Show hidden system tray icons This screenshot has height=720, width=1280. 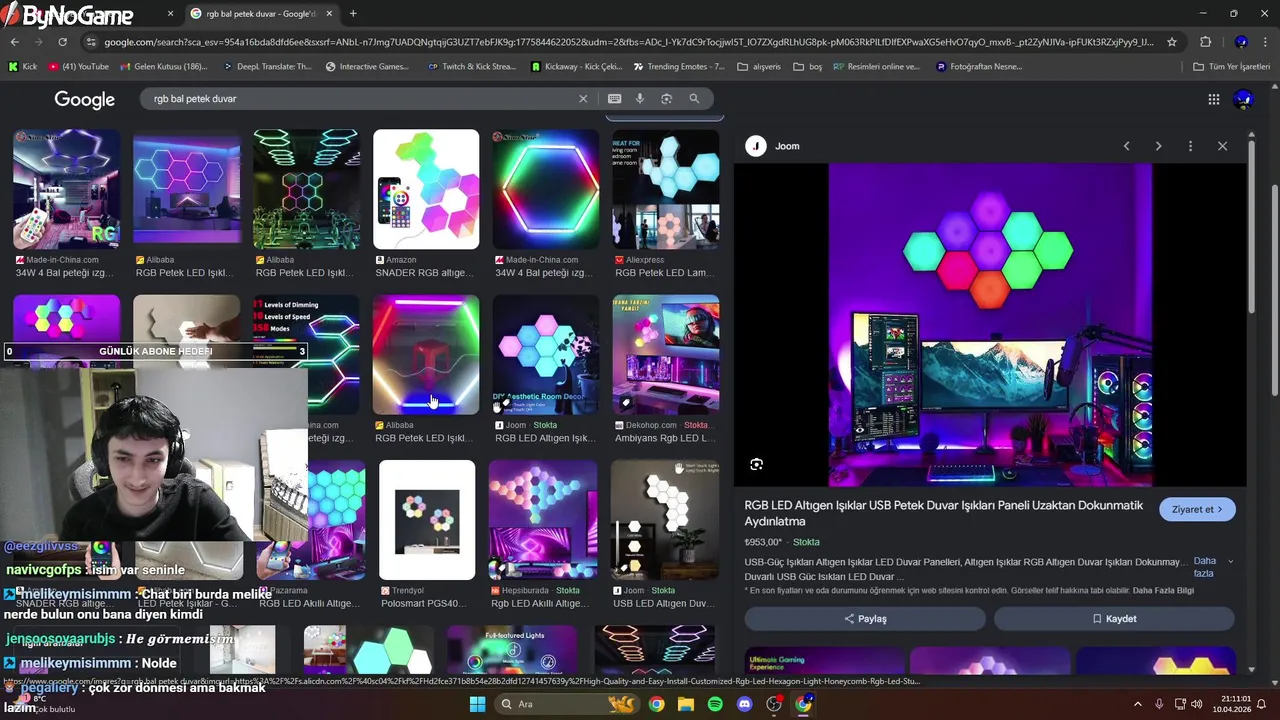[1137, 704]
